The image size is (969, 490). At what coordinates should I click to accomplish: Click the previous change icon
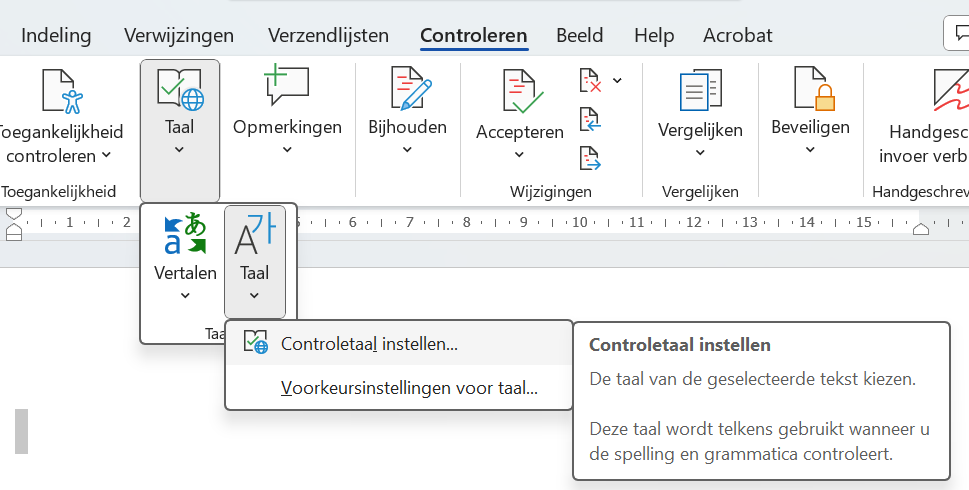pos(591,120)
